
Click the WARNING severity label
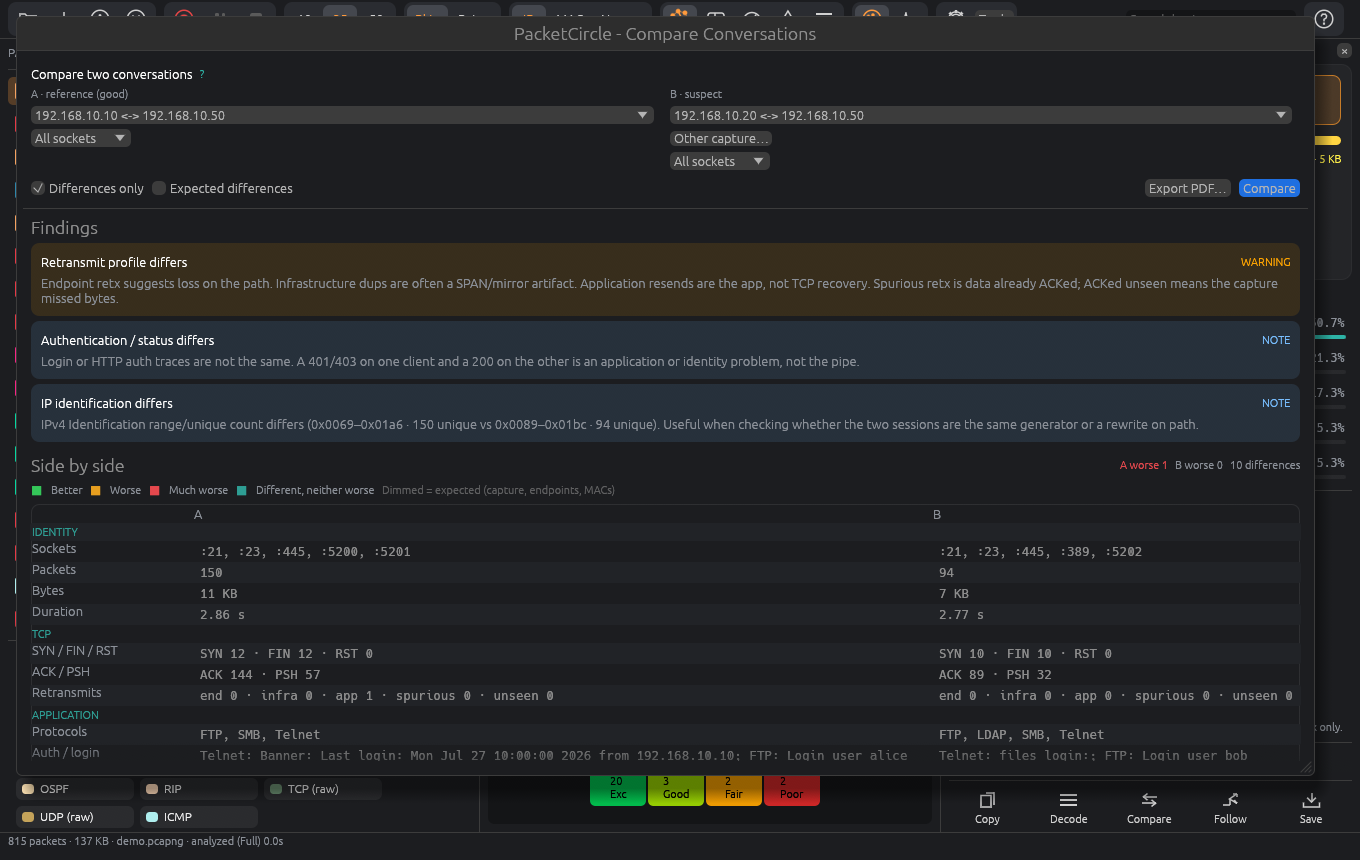pos(1265,262)
